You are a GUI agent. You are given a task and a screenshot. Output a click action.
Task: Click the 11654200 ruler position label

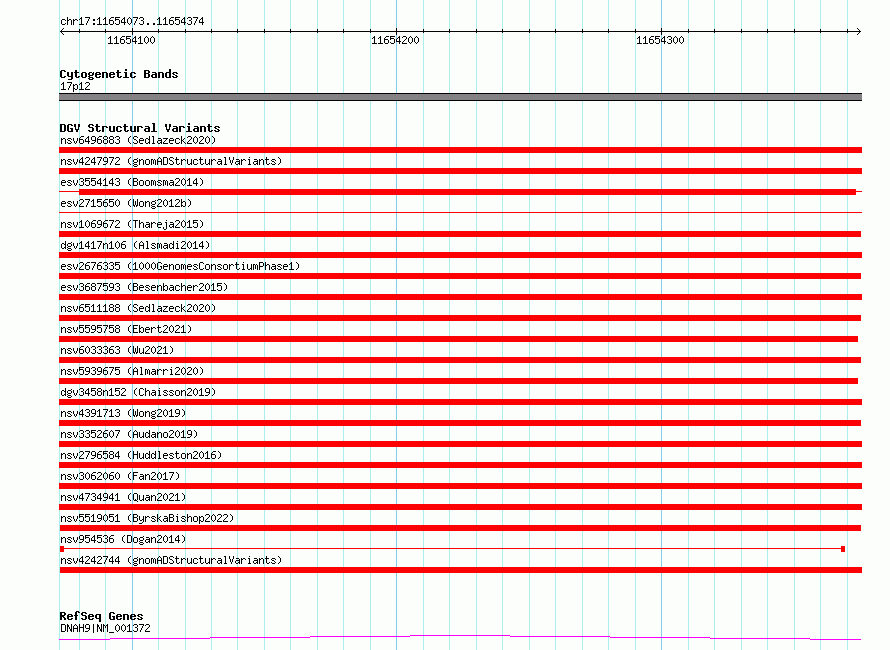click(x=395, y=40)
